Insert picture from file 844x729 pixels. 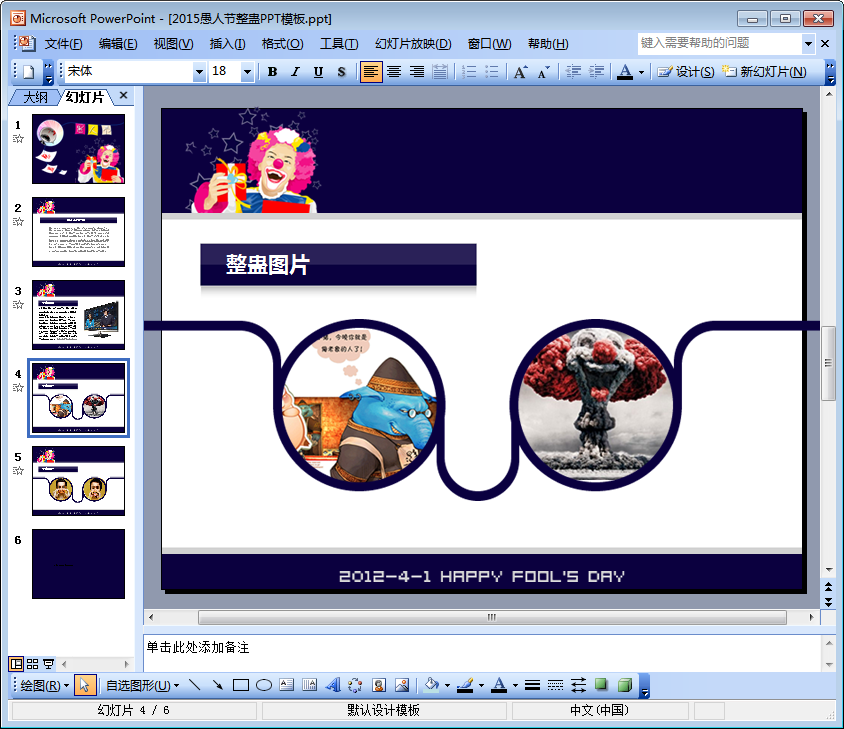(402, 685)
